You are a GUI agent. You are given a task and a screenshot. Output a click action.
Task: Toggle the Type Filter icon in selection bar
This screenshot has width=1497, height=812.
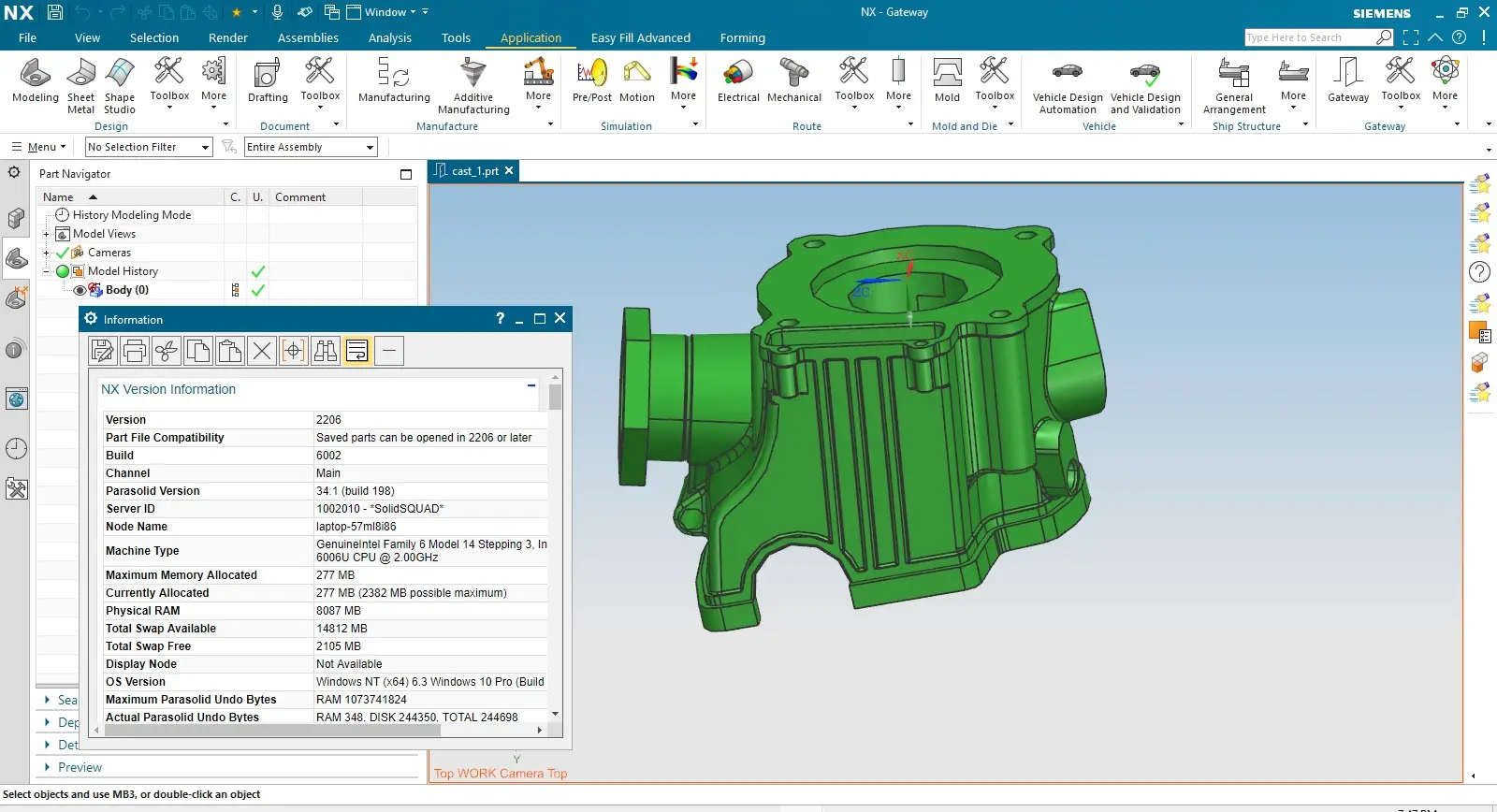click(x=228, y=147)
